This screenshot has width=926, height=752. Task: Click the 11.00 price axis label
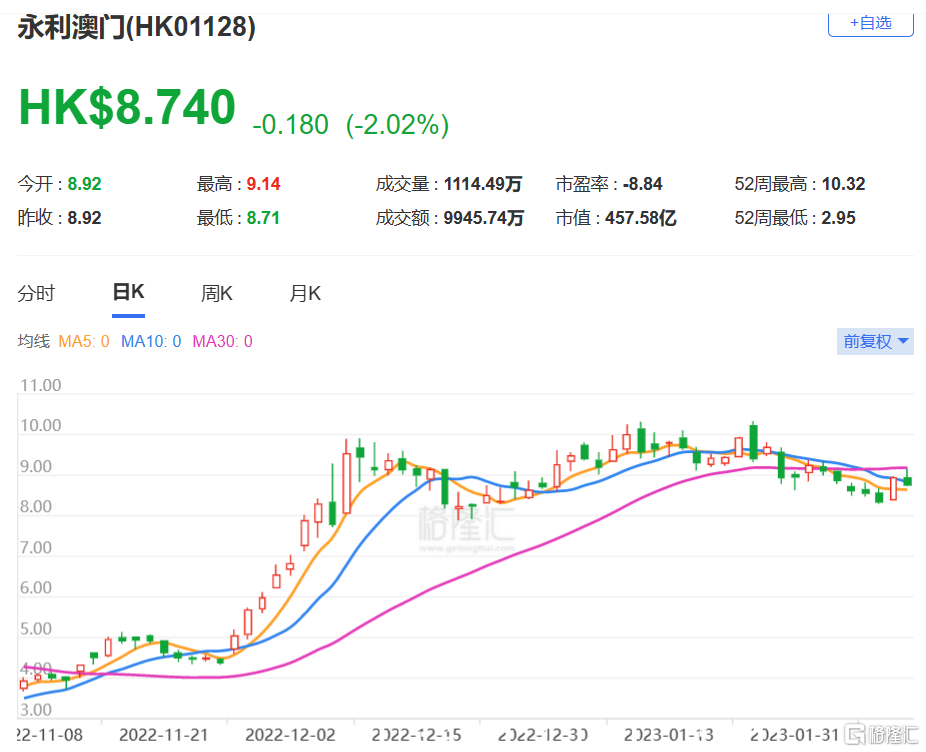[40, 385]
